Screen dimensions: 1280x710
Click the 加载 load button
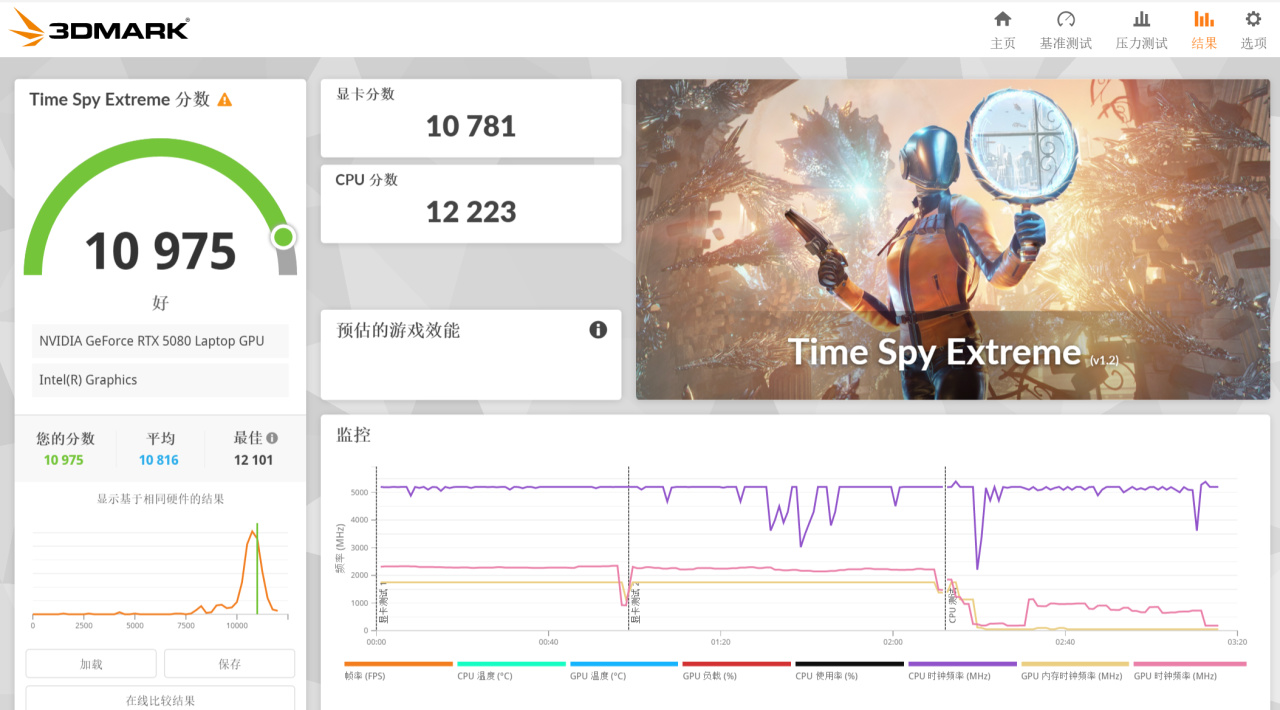(91, 663)
